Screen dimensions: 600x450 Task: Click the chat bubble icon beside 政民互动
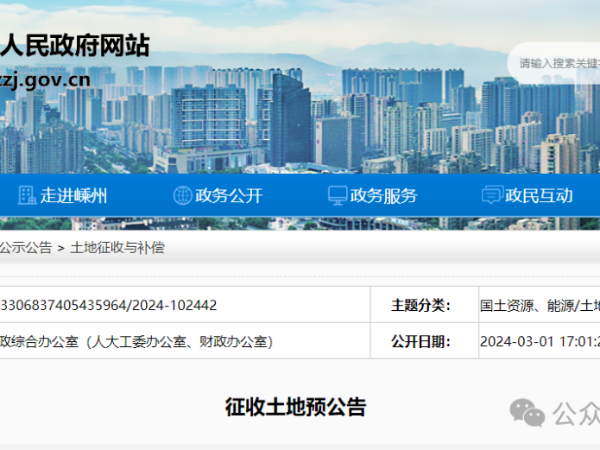click(x=491, y=196)
